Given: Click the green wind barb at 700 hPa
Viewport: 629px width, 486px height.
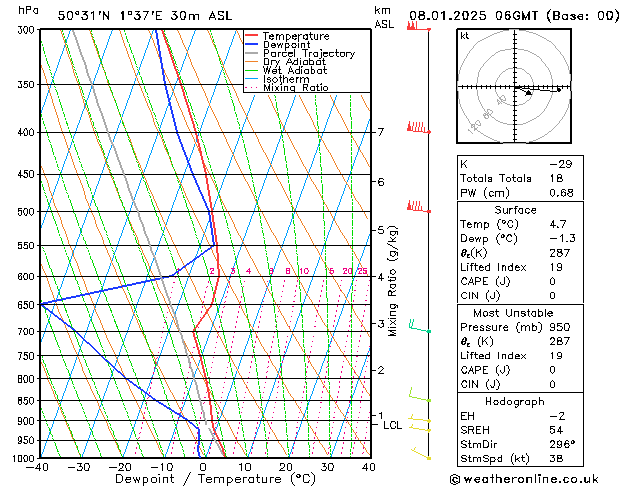Looking at the screenshot, I should pos(420,326).
